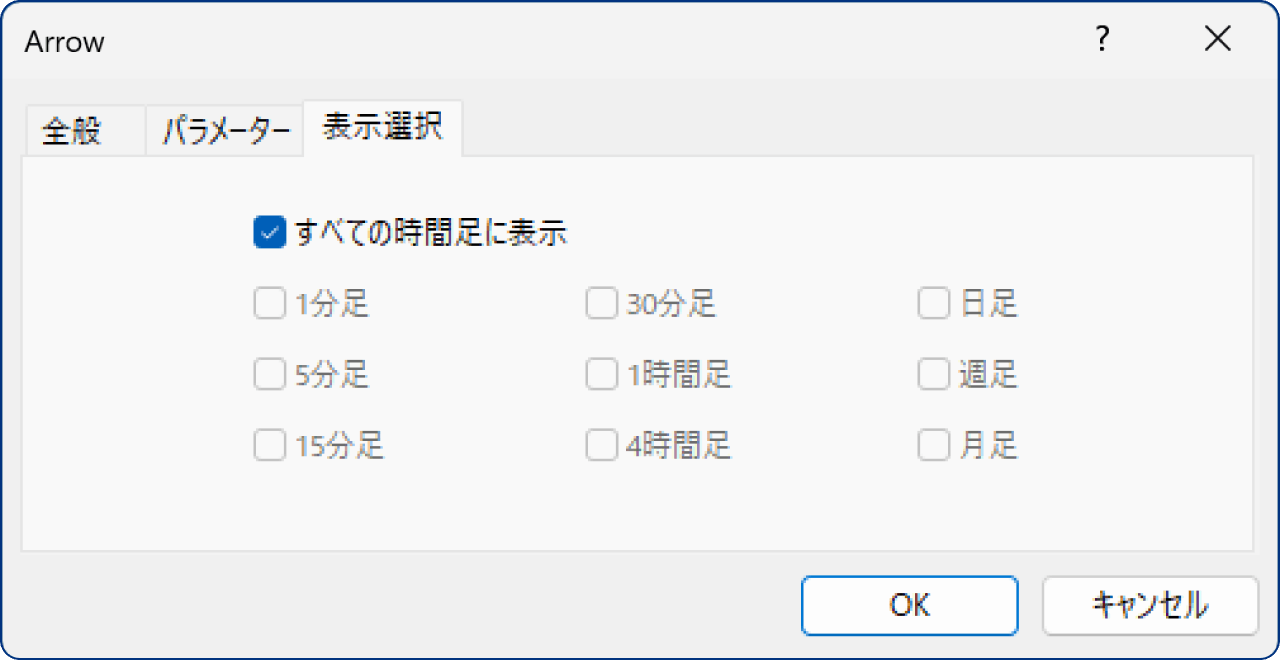Toggle the 週足 checkbox
This screenshot has width=1280, height=660.
(x=934, y=375)
